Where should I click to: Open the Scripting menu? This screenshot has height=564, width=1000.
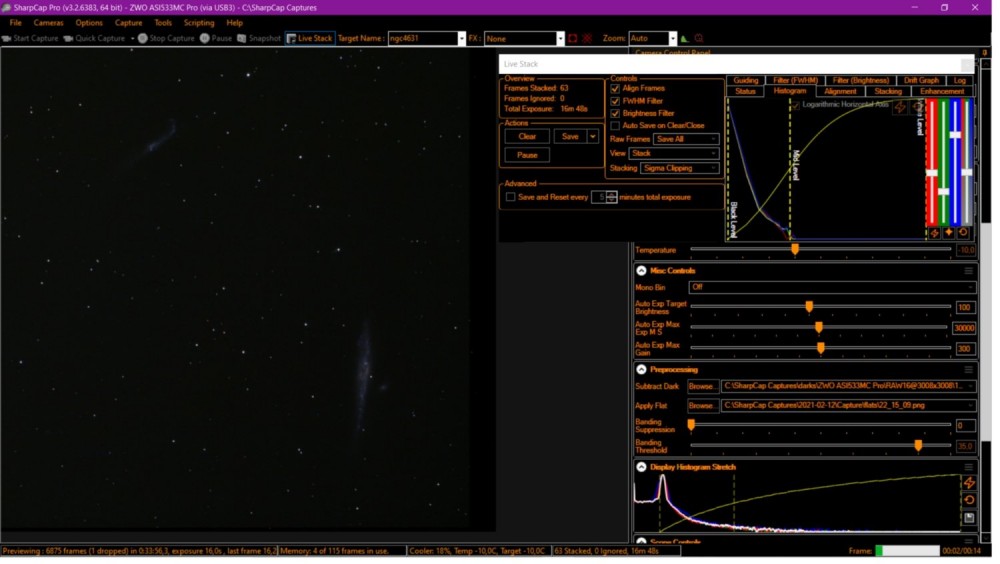pyautogui.click(x=200, y=23)
